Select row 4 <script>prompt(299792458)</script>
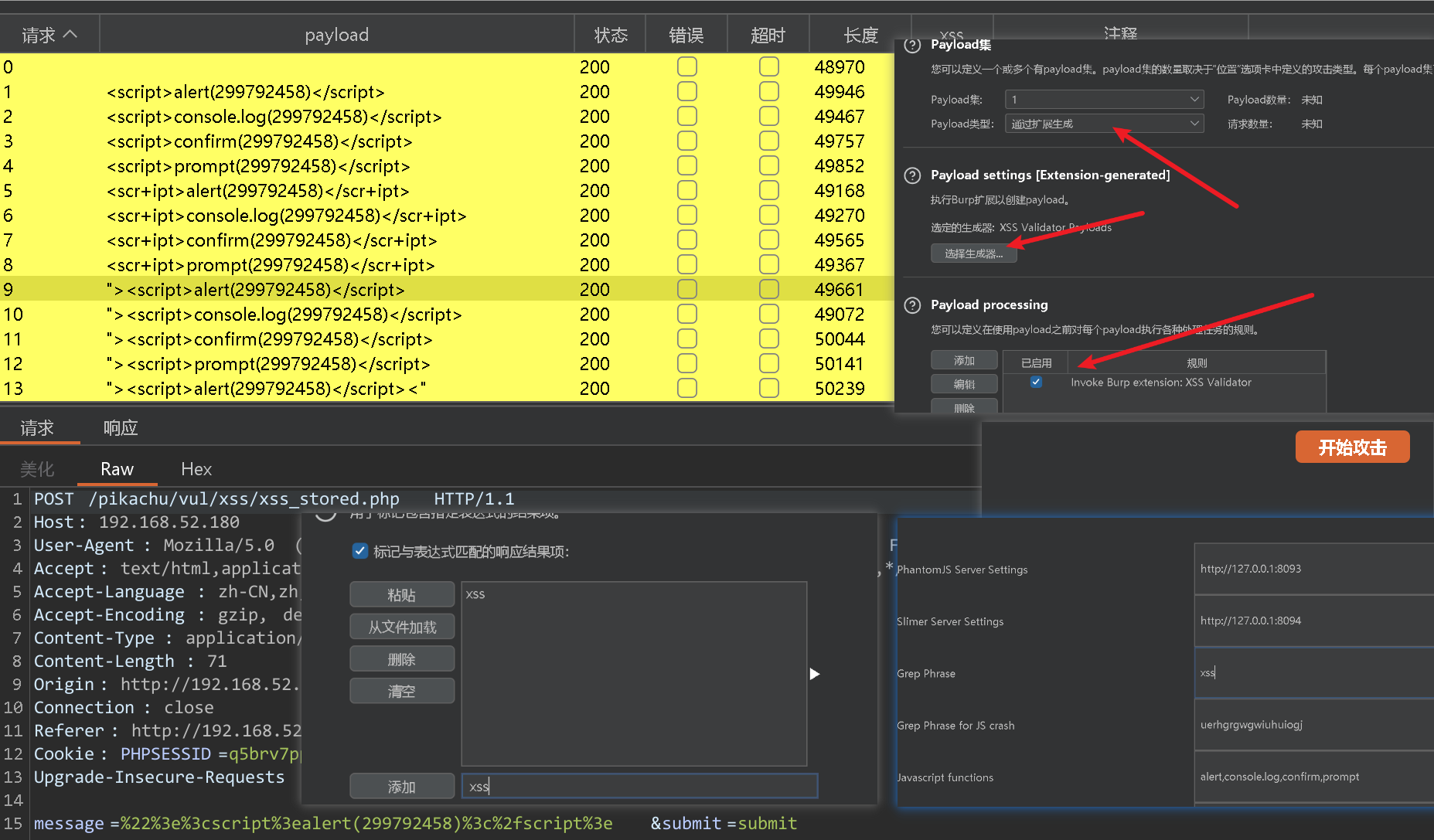Image resolution: width=1434 pixels, height=840 pixels. click(x=447, y=166)
